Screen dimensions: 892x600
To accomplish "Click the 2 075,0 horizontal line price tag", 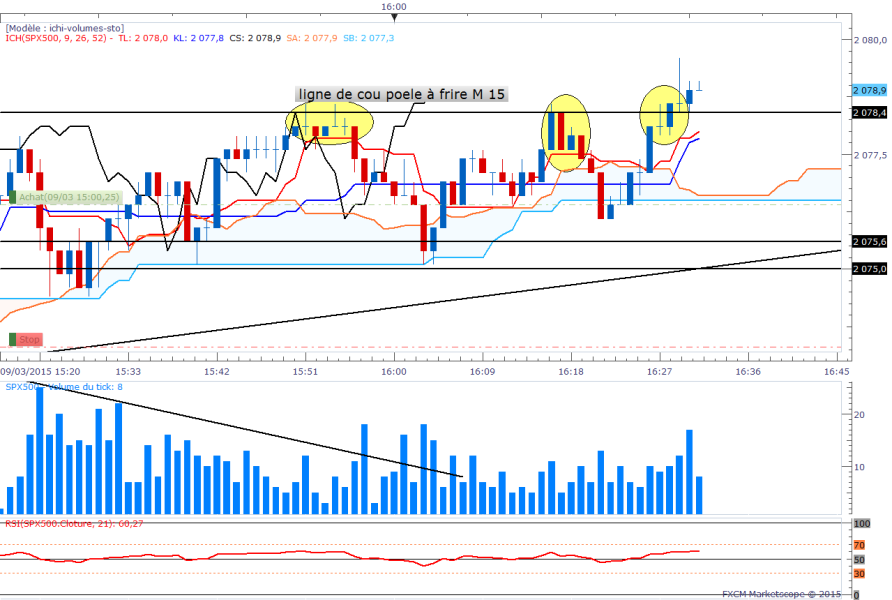I will point(869,269).
